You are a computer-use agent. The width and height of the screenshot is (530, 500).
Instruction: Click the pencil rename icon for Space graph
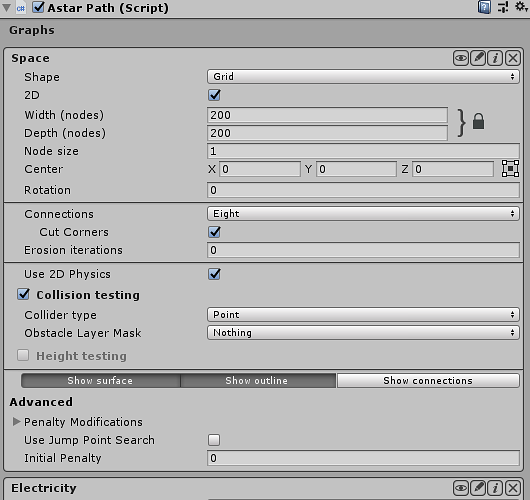(x=478, y=58)
